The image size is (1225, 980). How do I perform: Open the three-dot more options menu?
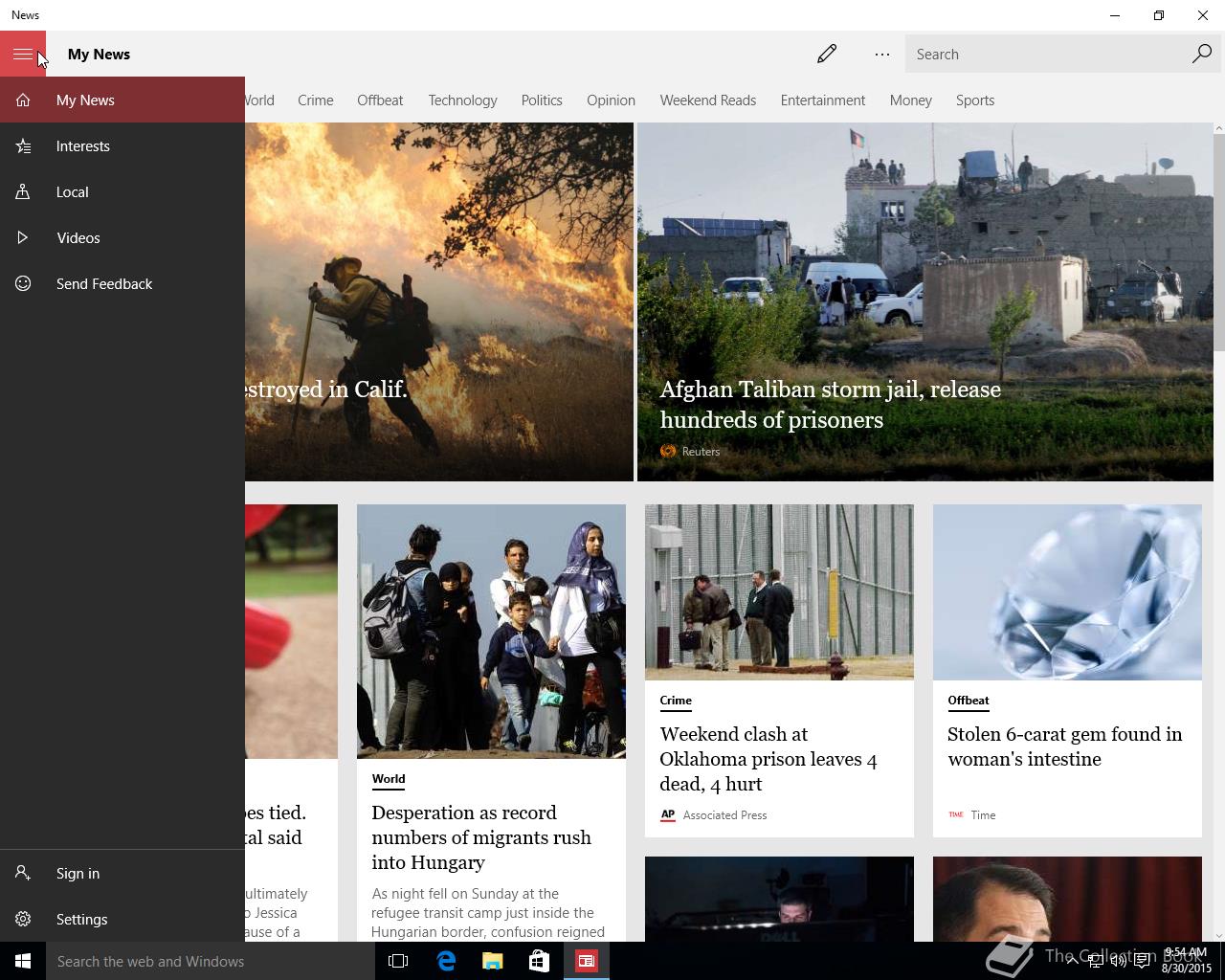point(882,54)
